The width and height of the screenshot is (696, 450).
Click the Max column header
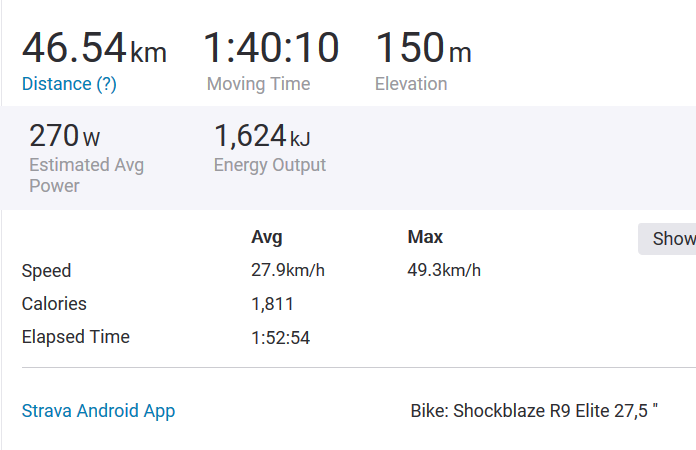click(x=425, y=237)
